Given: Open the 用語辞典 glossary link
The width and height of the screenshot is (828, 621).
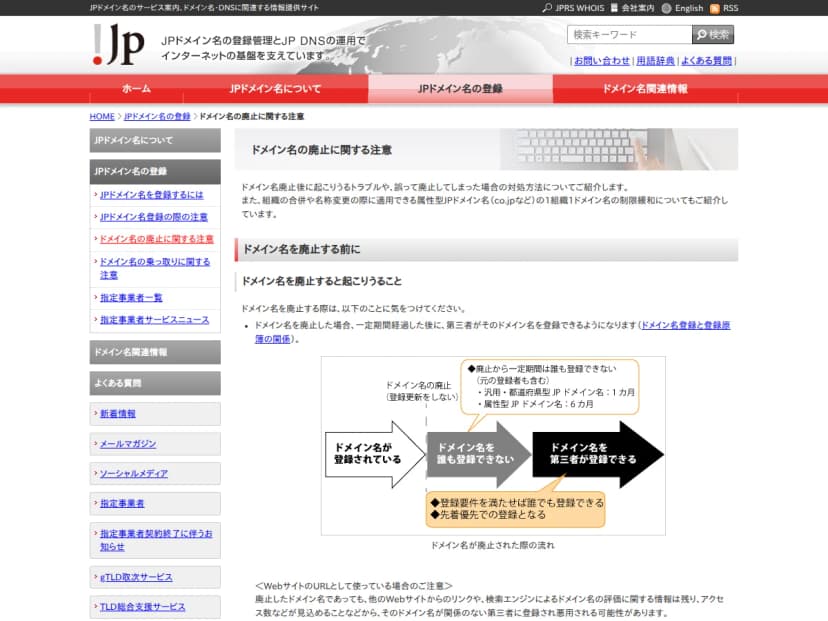Looking at the screenshot, I should pos(655,61).
